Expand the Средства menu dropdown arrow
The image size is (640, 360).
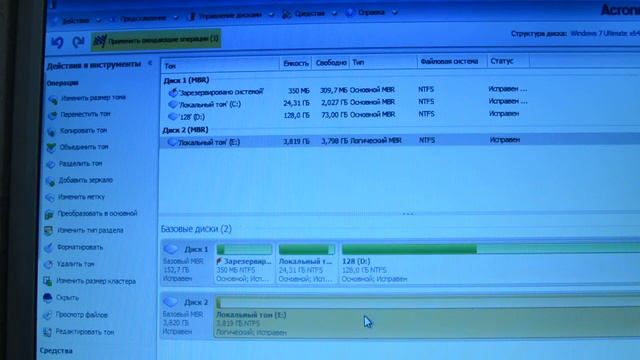click(334, 13)
